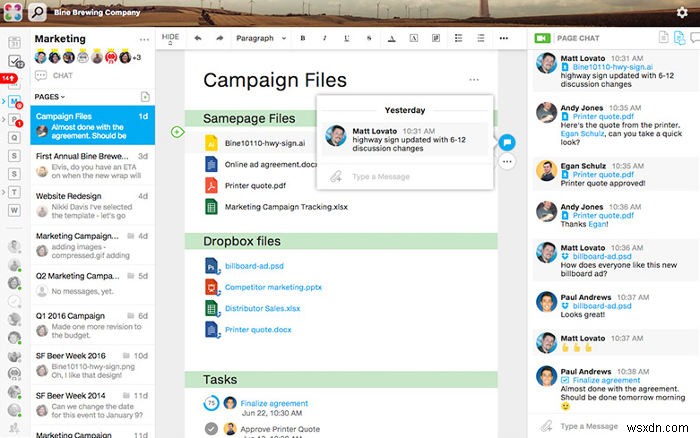The height and width of the screenshot is (438, 700).
Task: Open the 14 notifications red badge
Action: 8,78
